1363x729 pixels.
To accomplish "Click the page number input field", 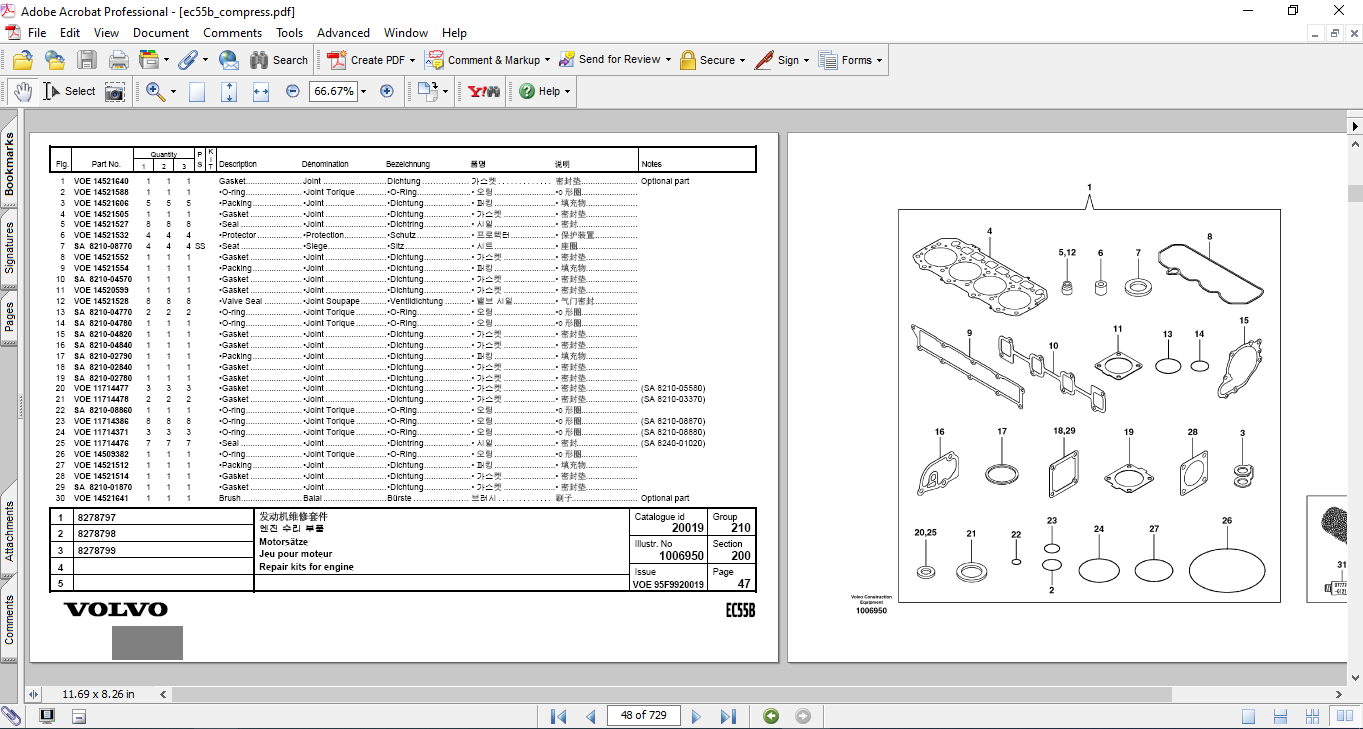I will tap(643, 716).
